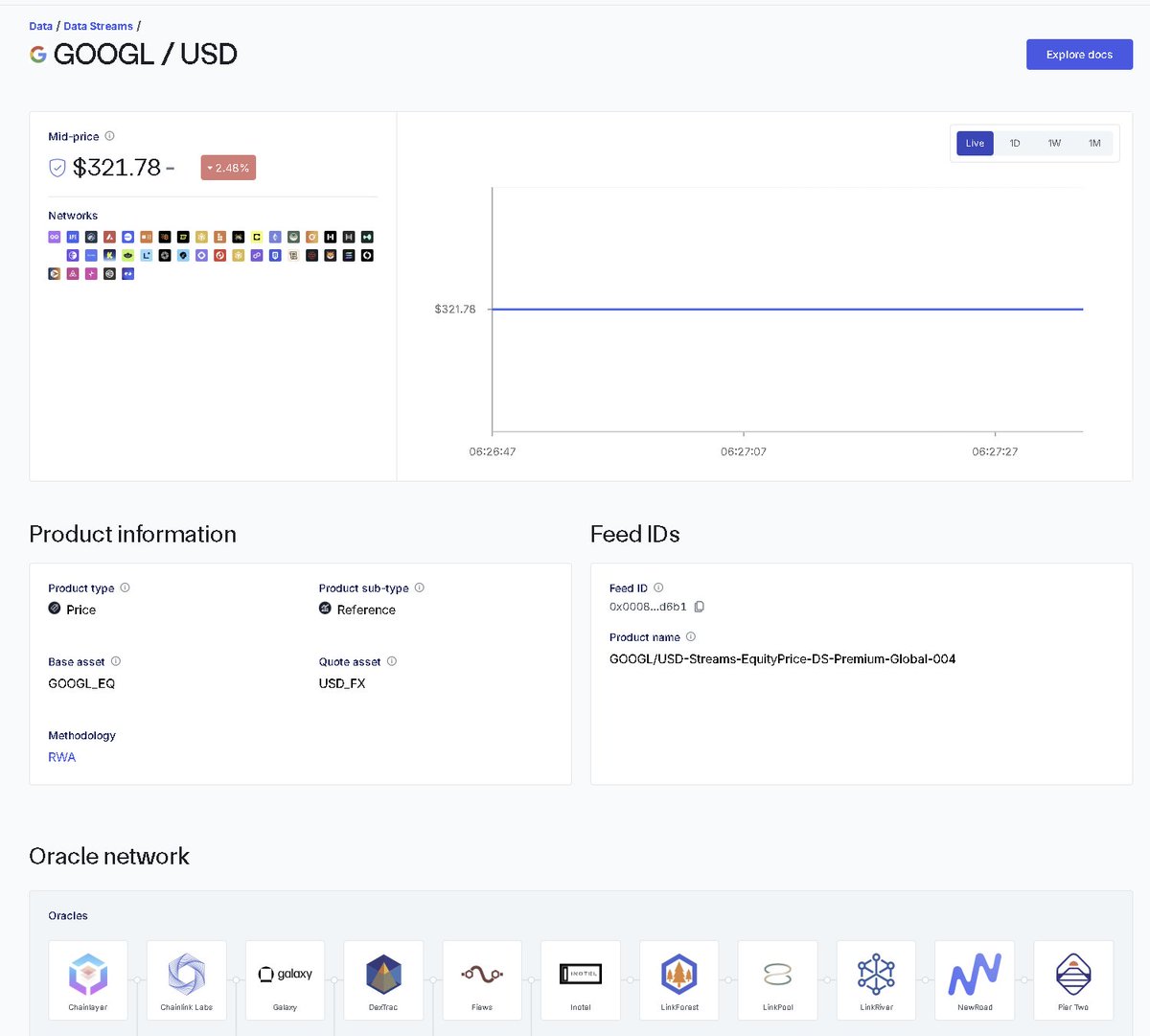Image resolution: width=1150 pixels, height=1036 pixels.
Task: Click the $321.78 mid-price value
Action: pyautogui.click(x=117, y=168)
